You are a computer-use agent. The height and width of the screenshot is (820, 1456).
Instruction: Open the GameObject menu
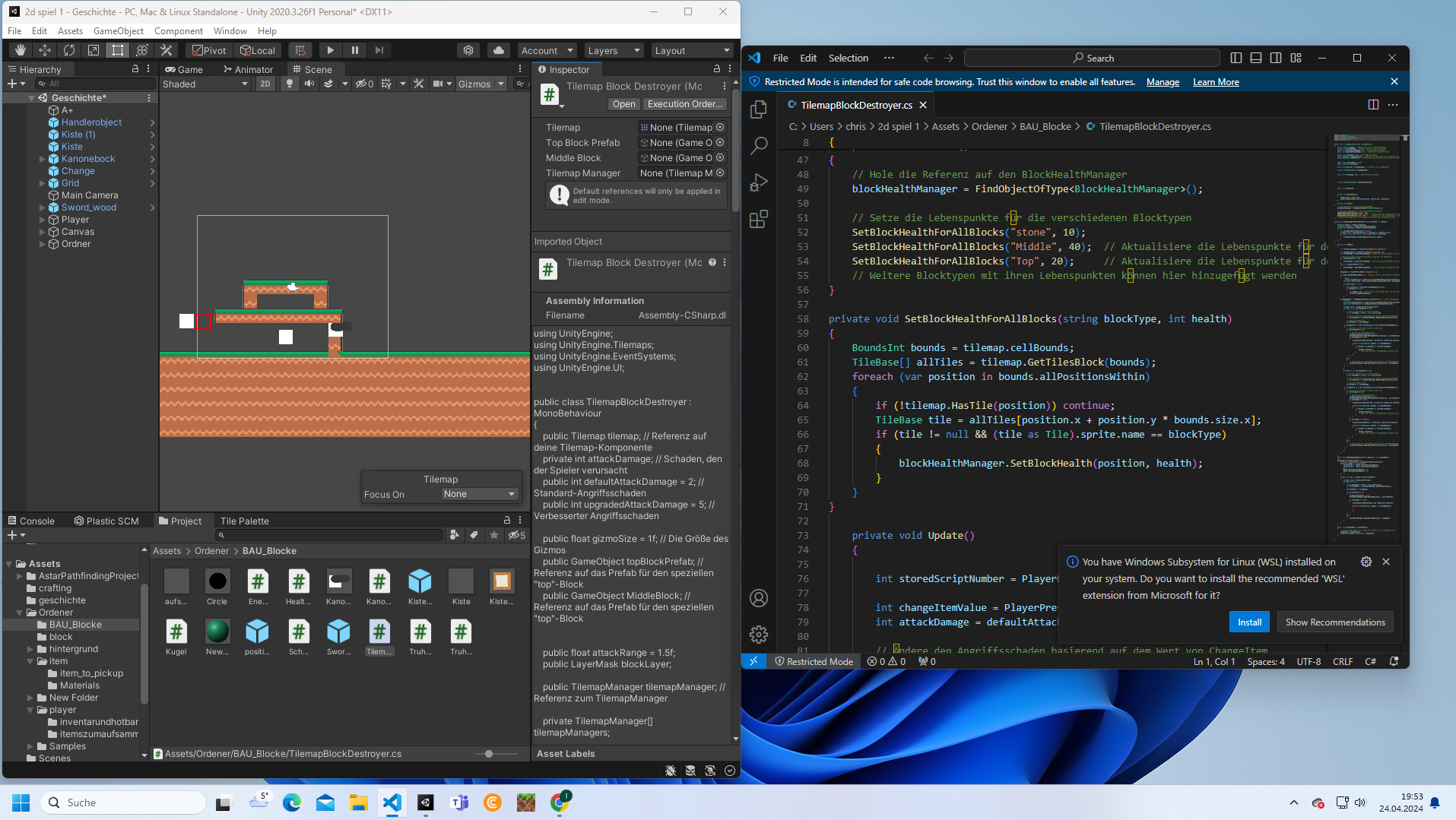tap(118, 31)
